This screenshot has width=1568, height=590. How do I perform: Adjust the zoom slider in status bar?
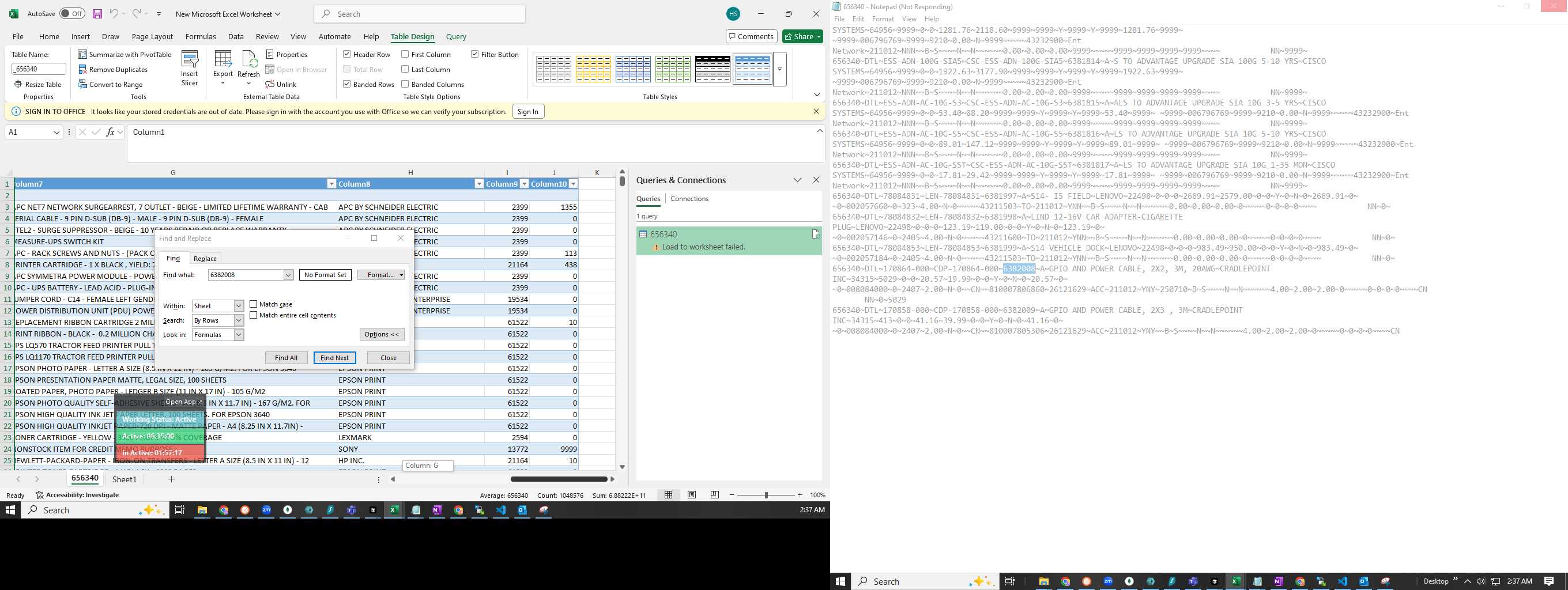click(x=766, y=495)
